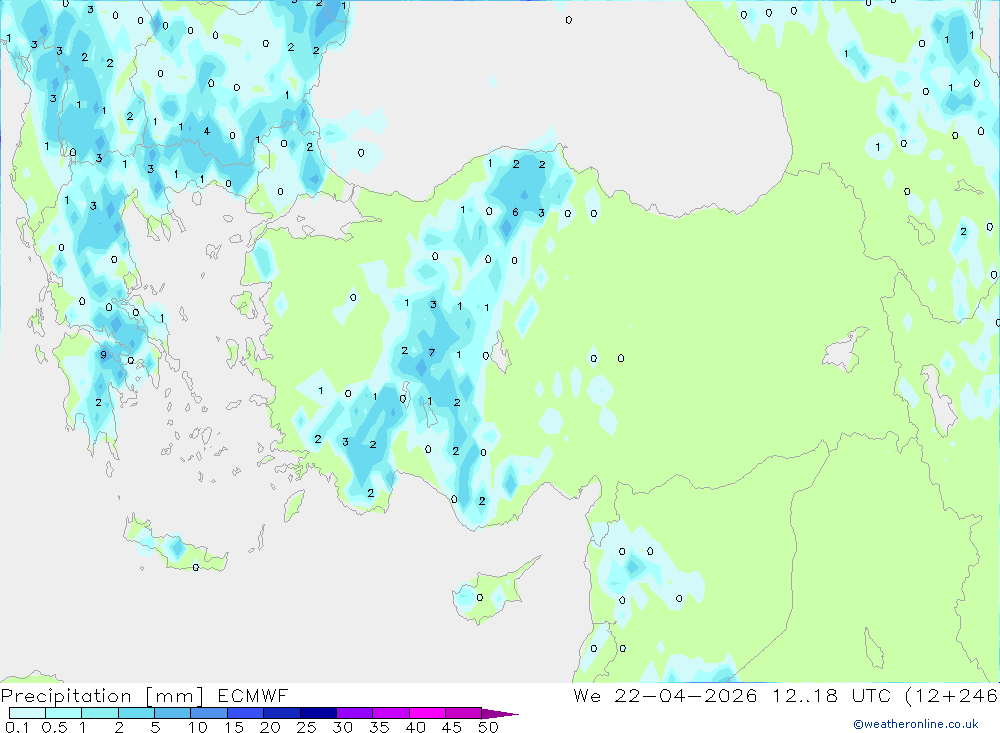Click the precipitation value '9' over Greece
The width and height of the screenshot is (1000, 733).
click(x=103, y=355)
